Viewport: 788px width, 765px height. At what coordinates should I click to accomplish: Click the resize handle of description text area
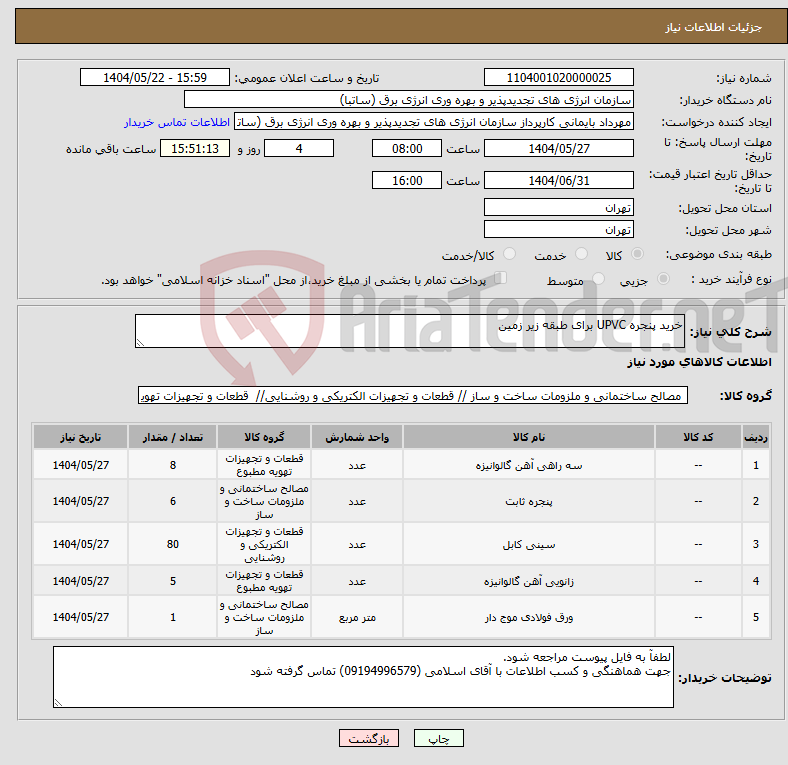pyautogui.click(x=140, y=343)
